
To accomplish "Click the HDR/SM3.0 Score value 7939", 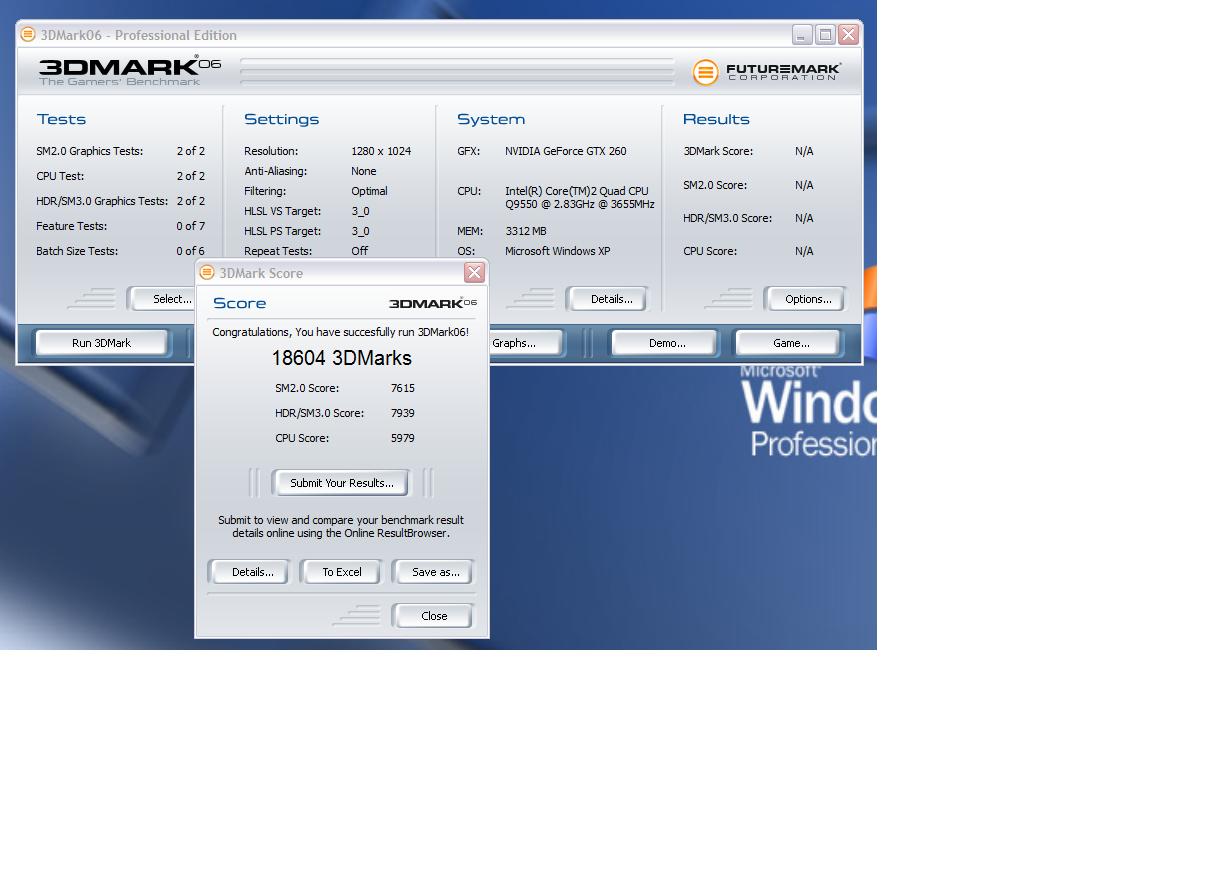I will (403, 413).
